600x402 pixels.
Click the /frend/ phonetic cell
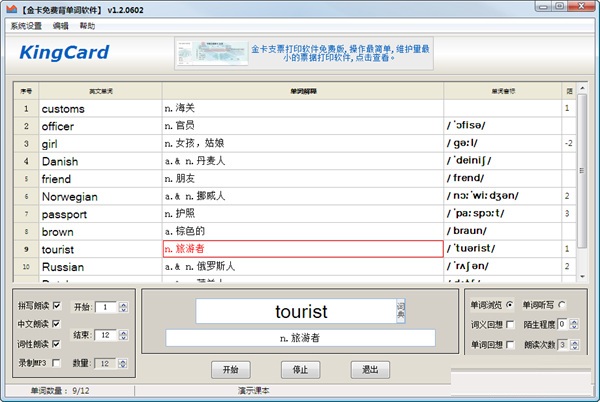pos(503,179)
